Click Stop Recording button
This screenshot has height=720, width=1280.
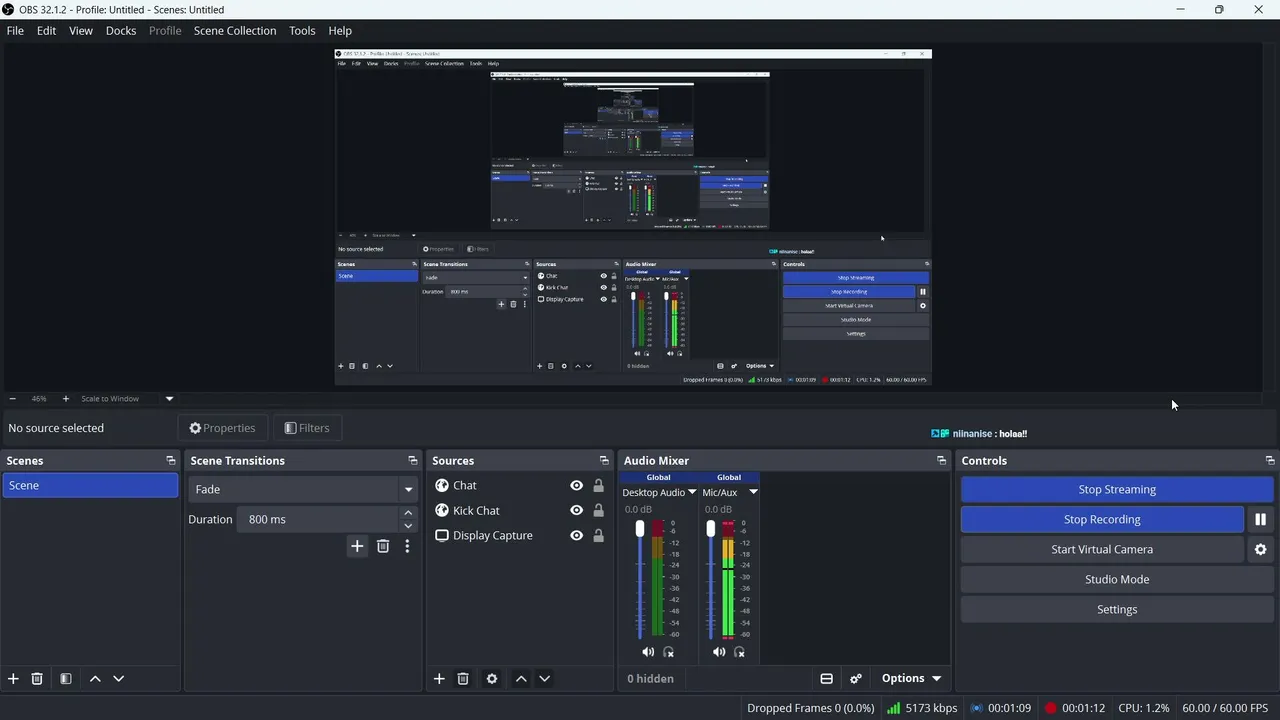point(1102,519)
